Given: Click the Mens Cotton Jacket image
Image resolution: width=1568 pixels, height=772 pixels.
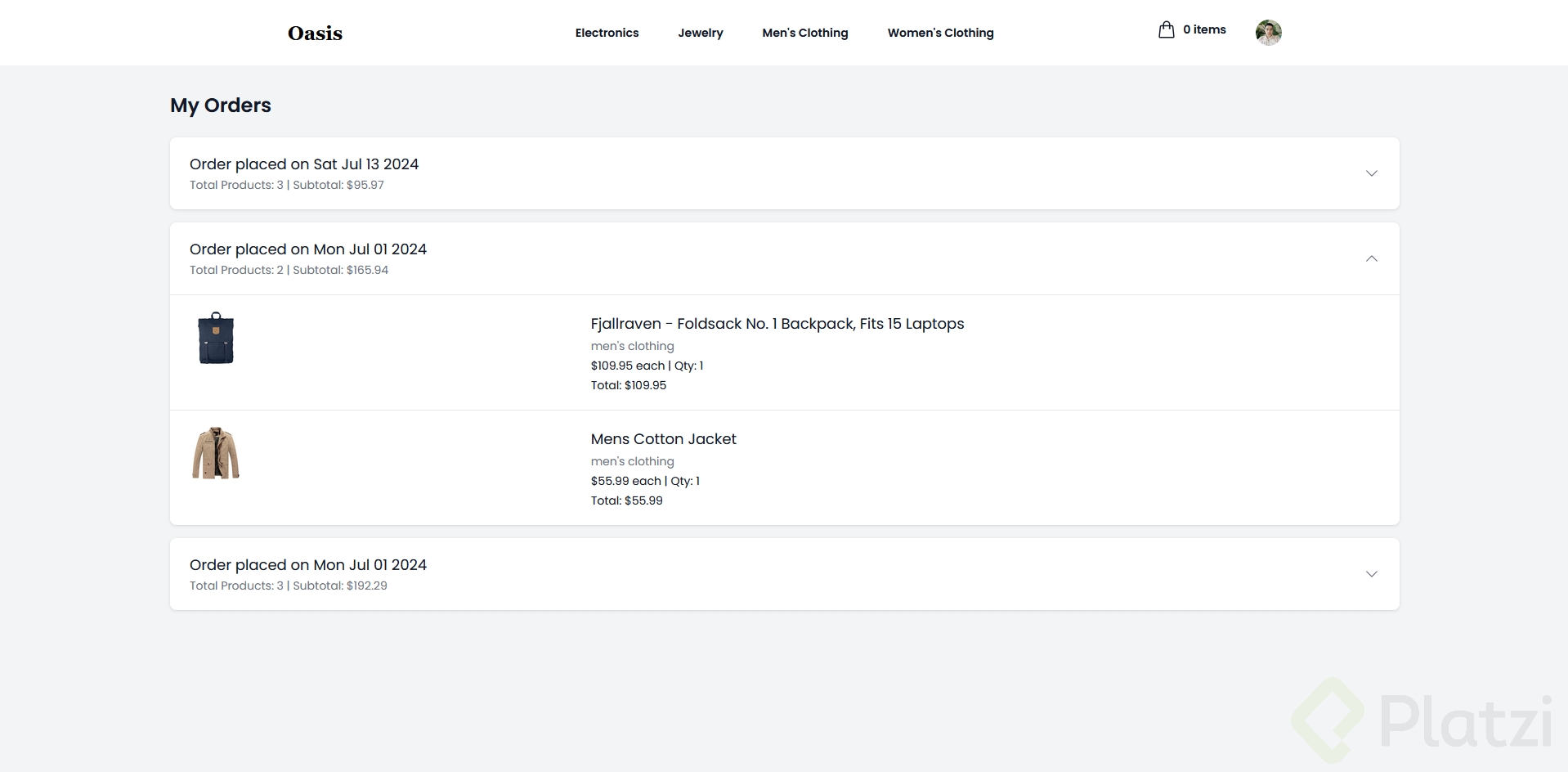Looking at the screenshot, I should [216, 453].
